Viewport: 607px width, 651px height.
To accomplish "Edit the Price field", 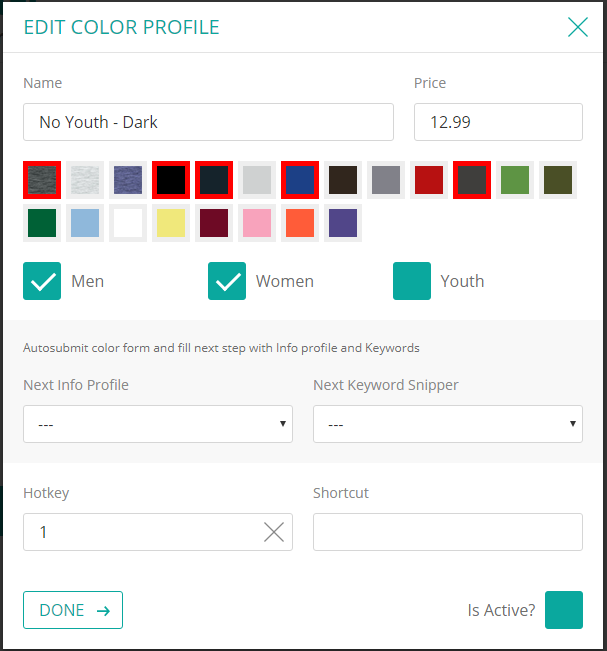I will (x=497, y=122).
